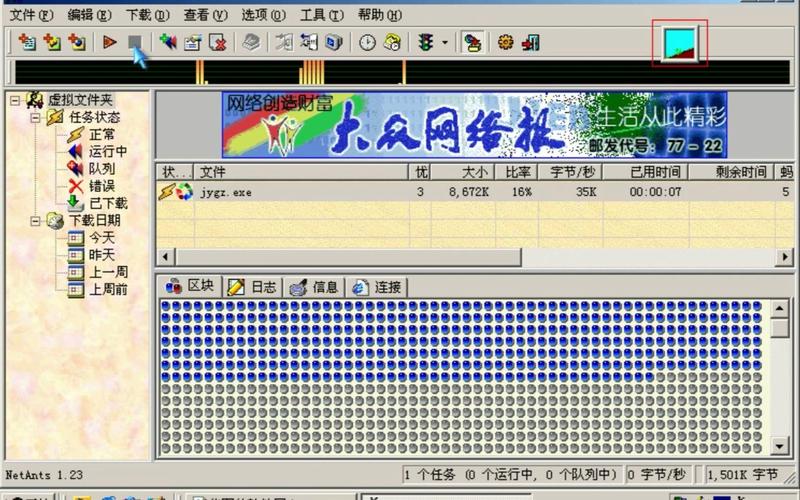Switch to the 日志 tab
800x500 pixels.
(x=254, y=287)
